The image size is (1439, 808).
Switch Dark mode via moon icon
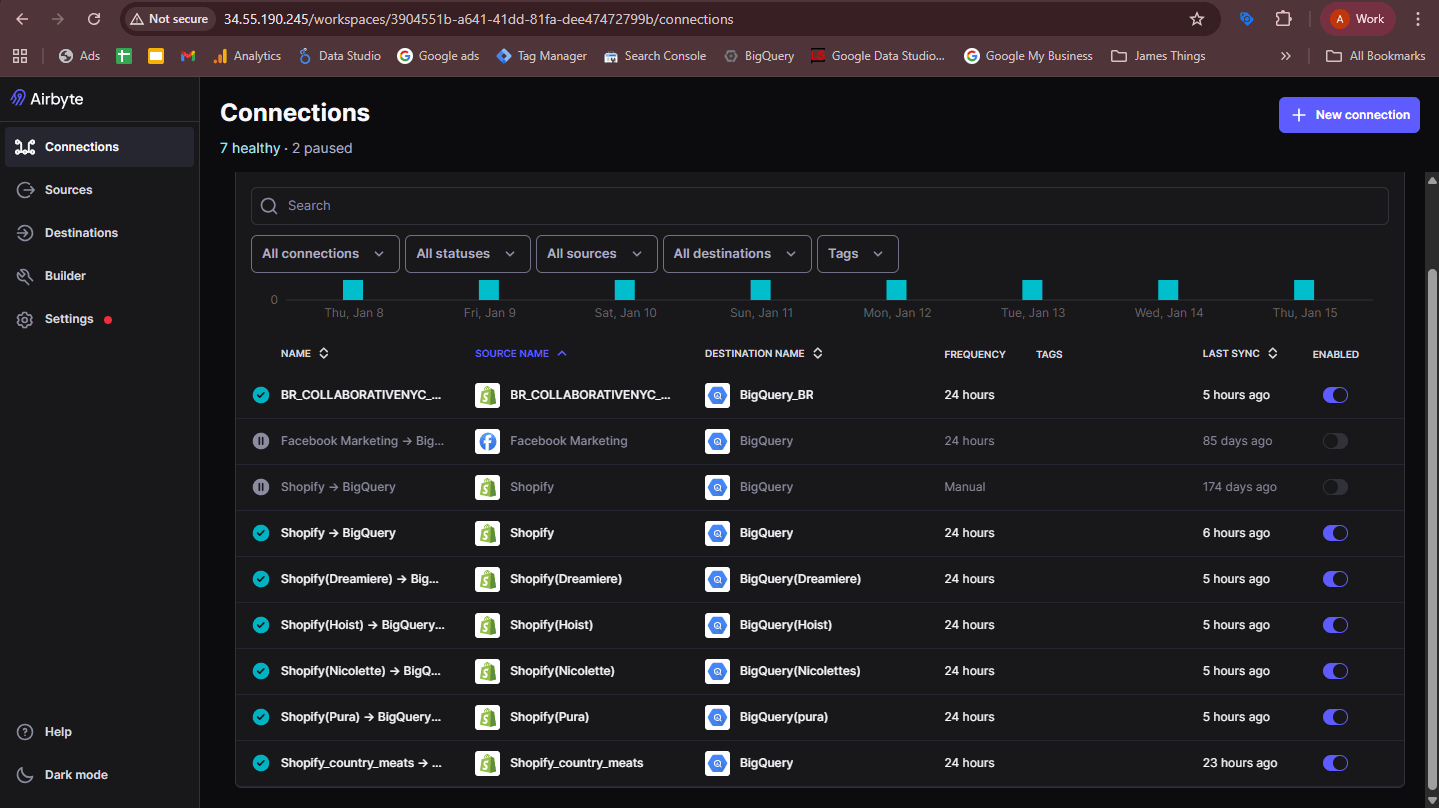[26, 775]
